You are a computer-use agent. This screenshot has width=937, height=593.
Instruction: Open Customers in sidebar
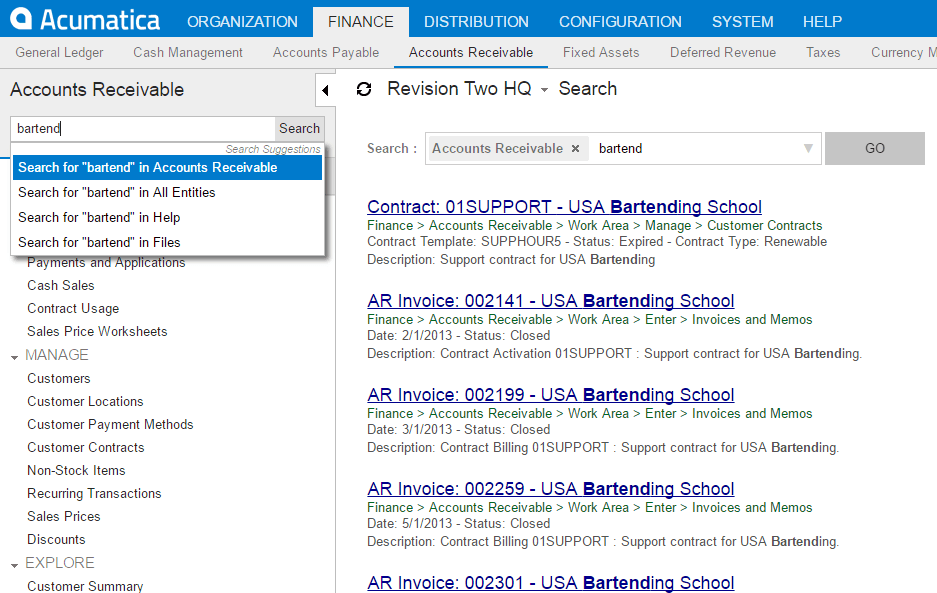click(59, 378)
